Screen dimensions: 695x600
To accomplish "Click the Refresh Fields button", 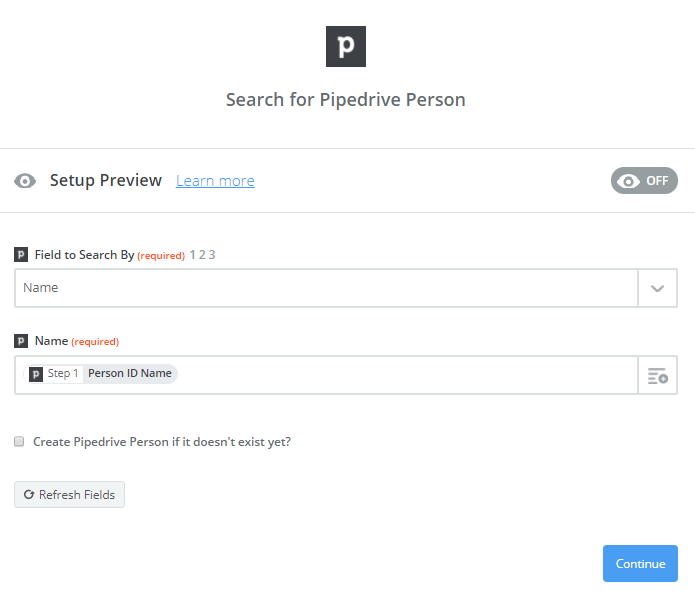I will pos(70,495).
